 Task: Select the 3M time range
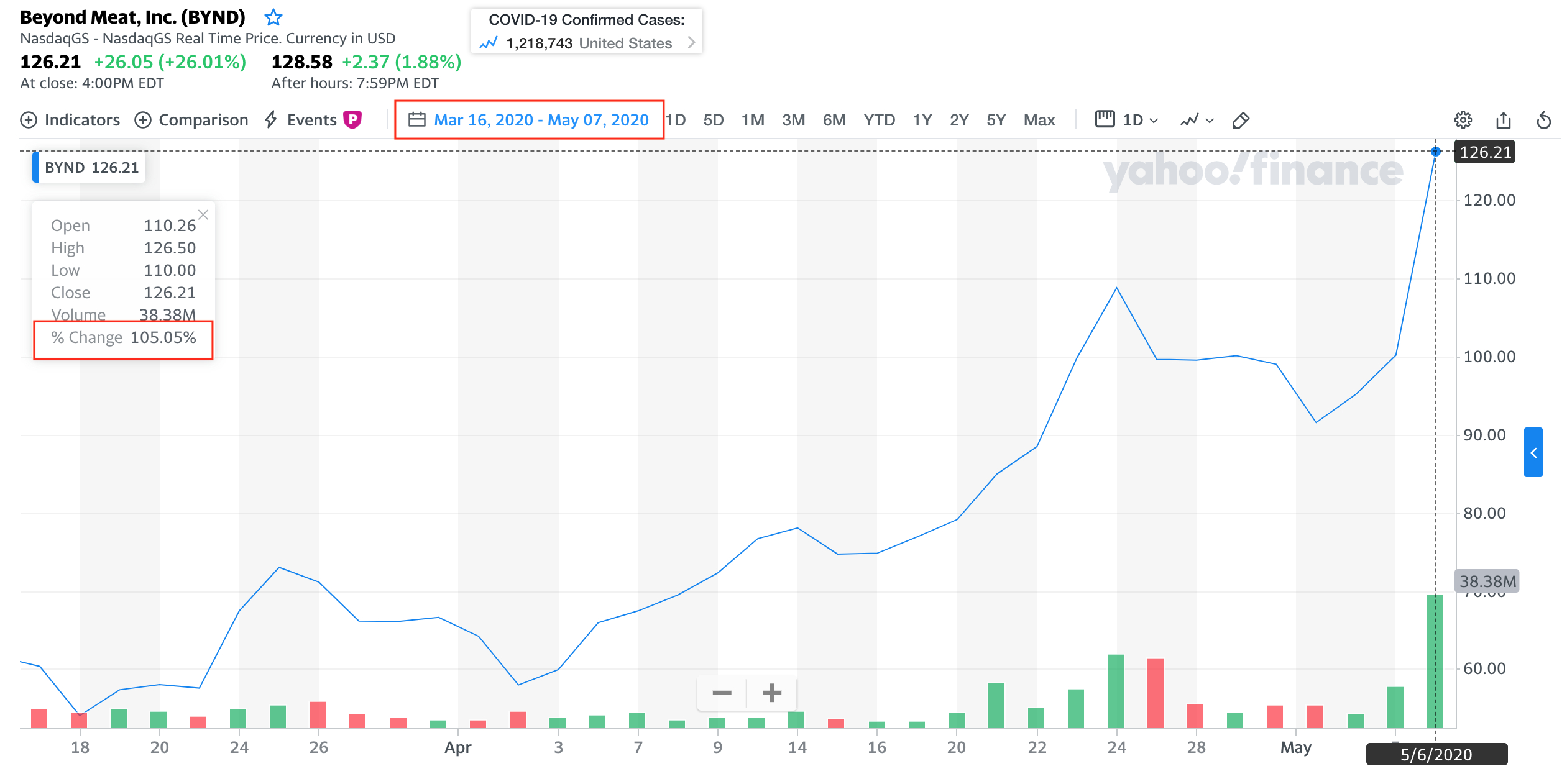793,120
